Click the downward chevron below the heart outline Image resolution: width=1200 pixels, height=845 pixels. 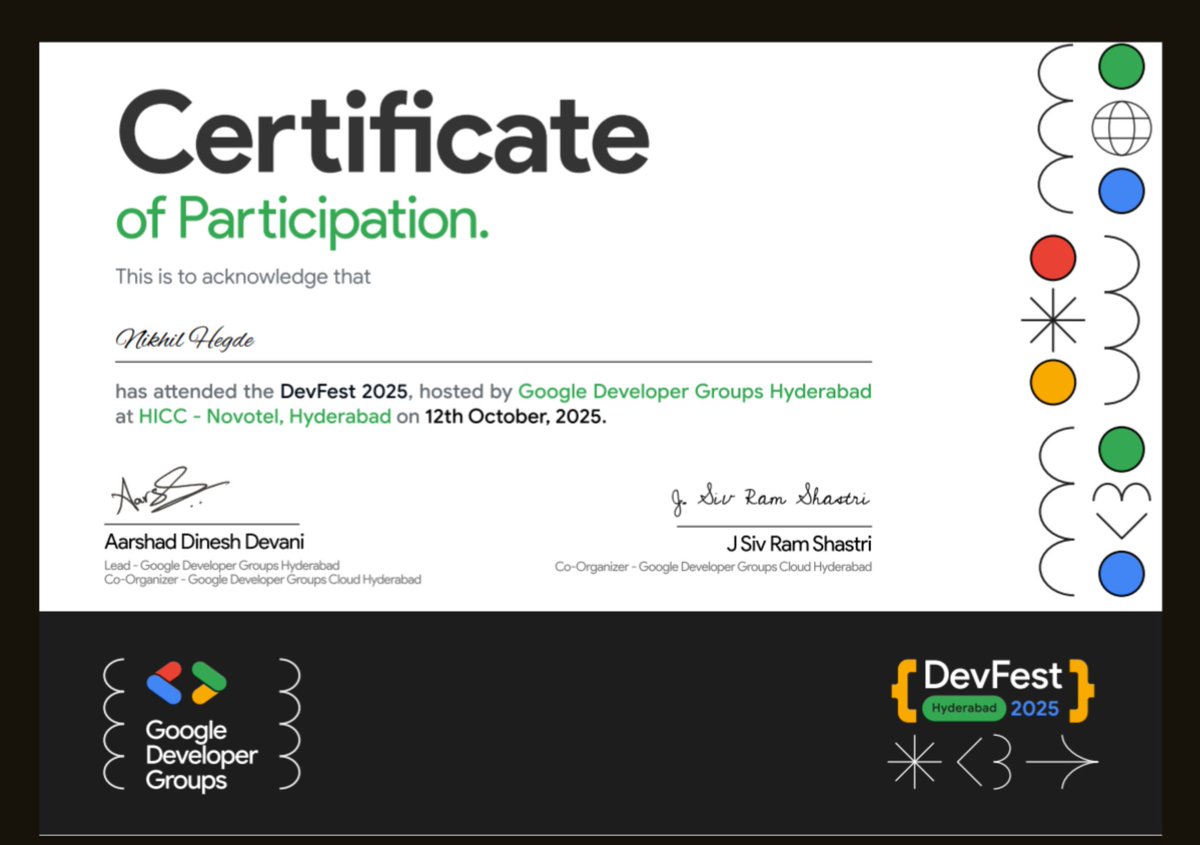click(1121, 525)
